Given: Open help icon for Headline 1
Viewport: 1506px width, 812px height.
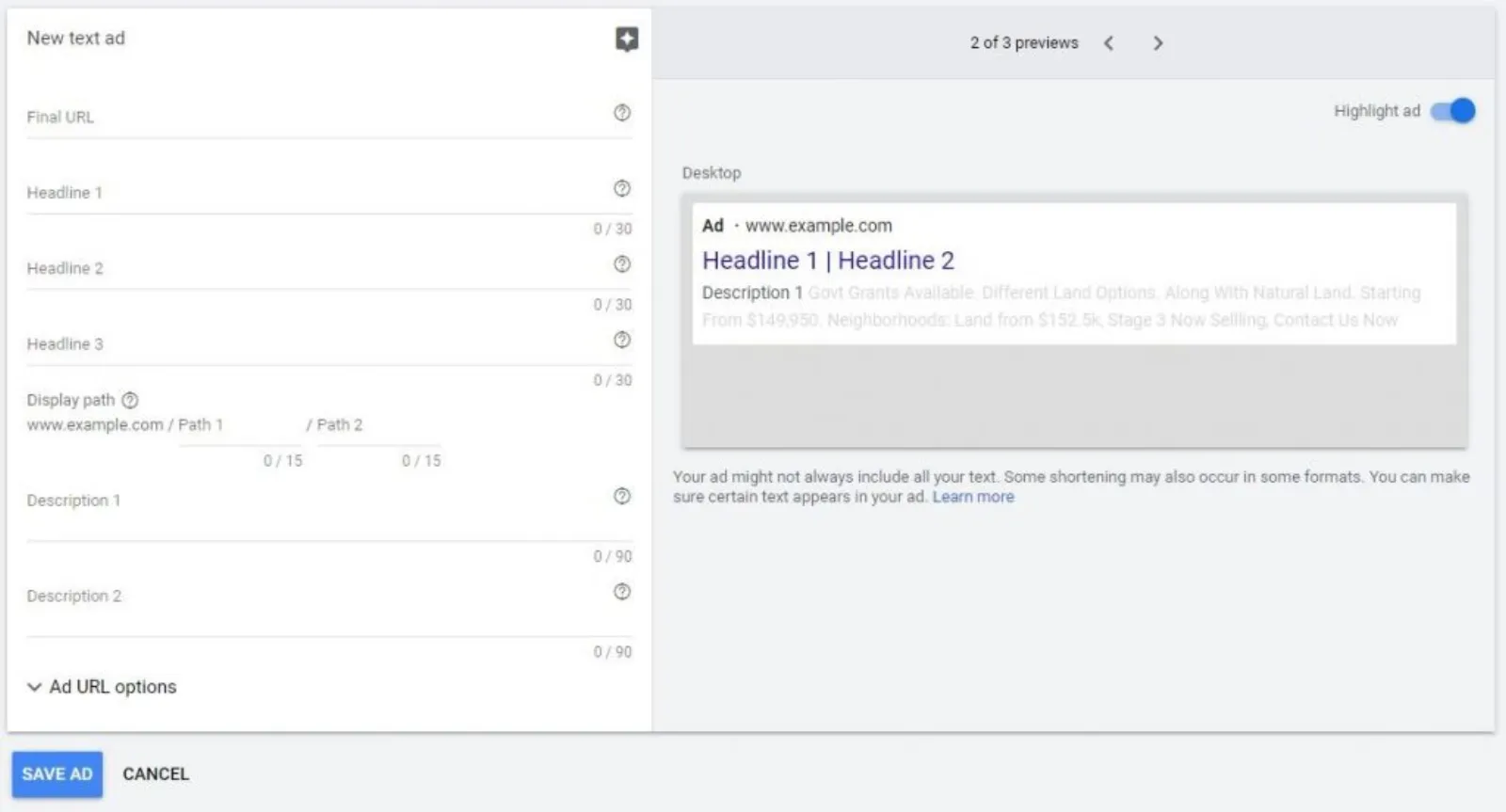Looking at the screenshot, I should 622,188.
